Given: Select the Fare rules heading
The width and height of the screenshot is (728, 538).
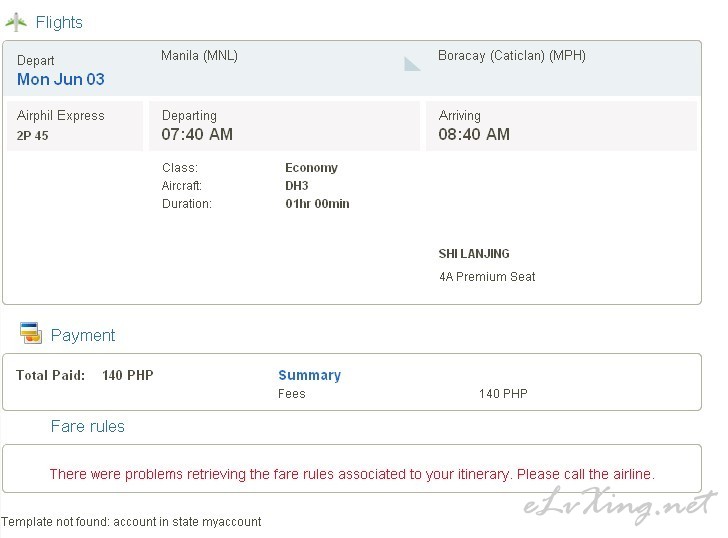Looking at the screenshot, I should (x=88, y=426).
